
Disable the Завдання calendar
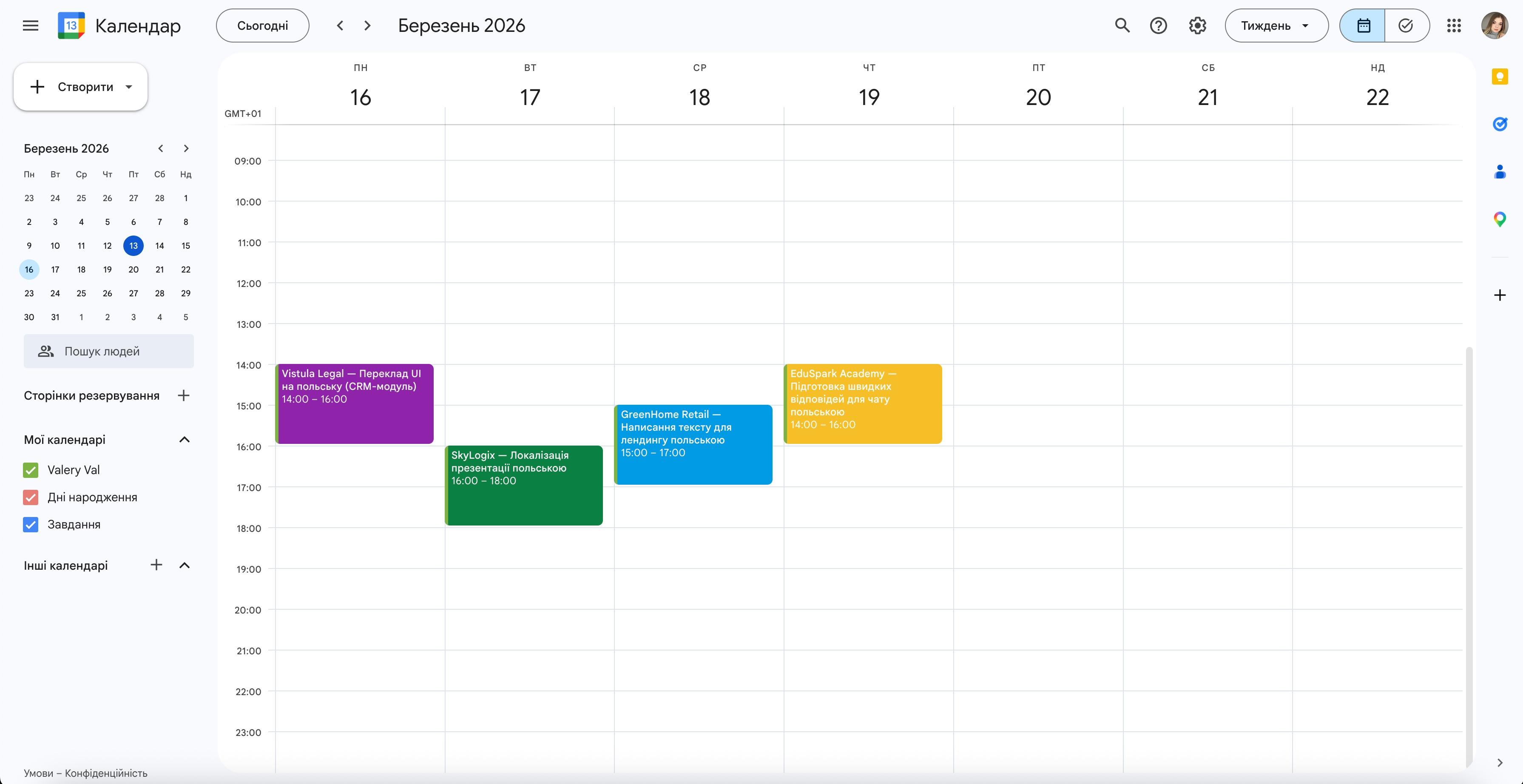[30, 525]
